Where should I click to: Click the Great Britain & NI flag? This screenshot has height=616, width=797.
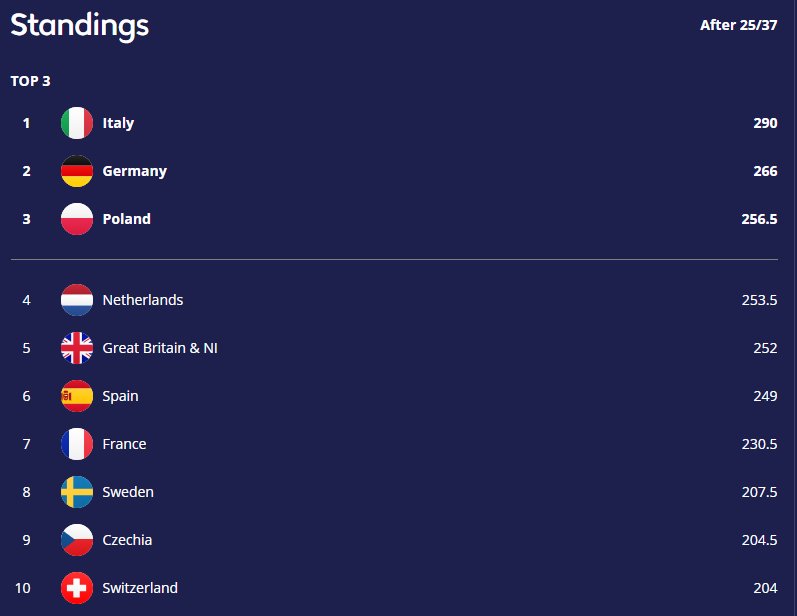pyautogui.click(x=77, y=348)
